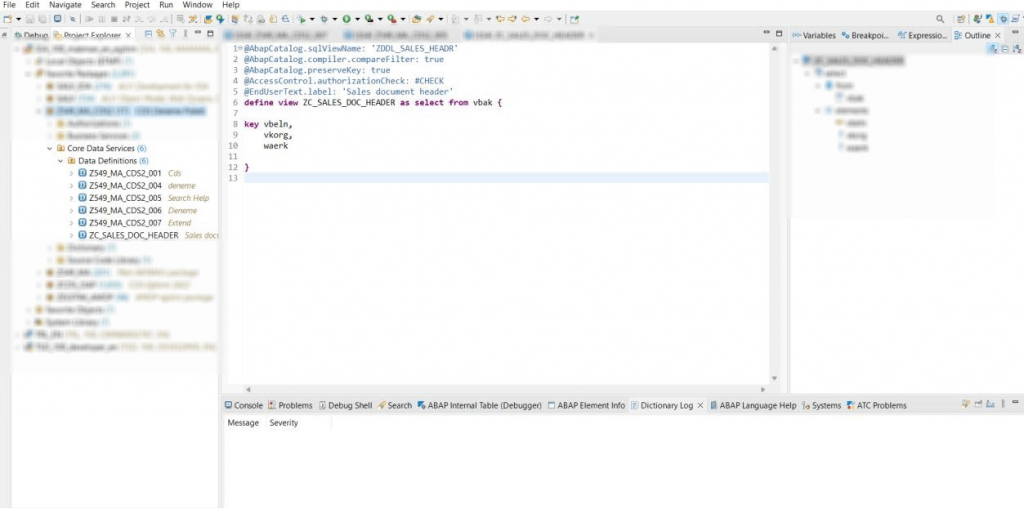
Task: Switch to the Debug view tab on left
Action: coord(31,35)
